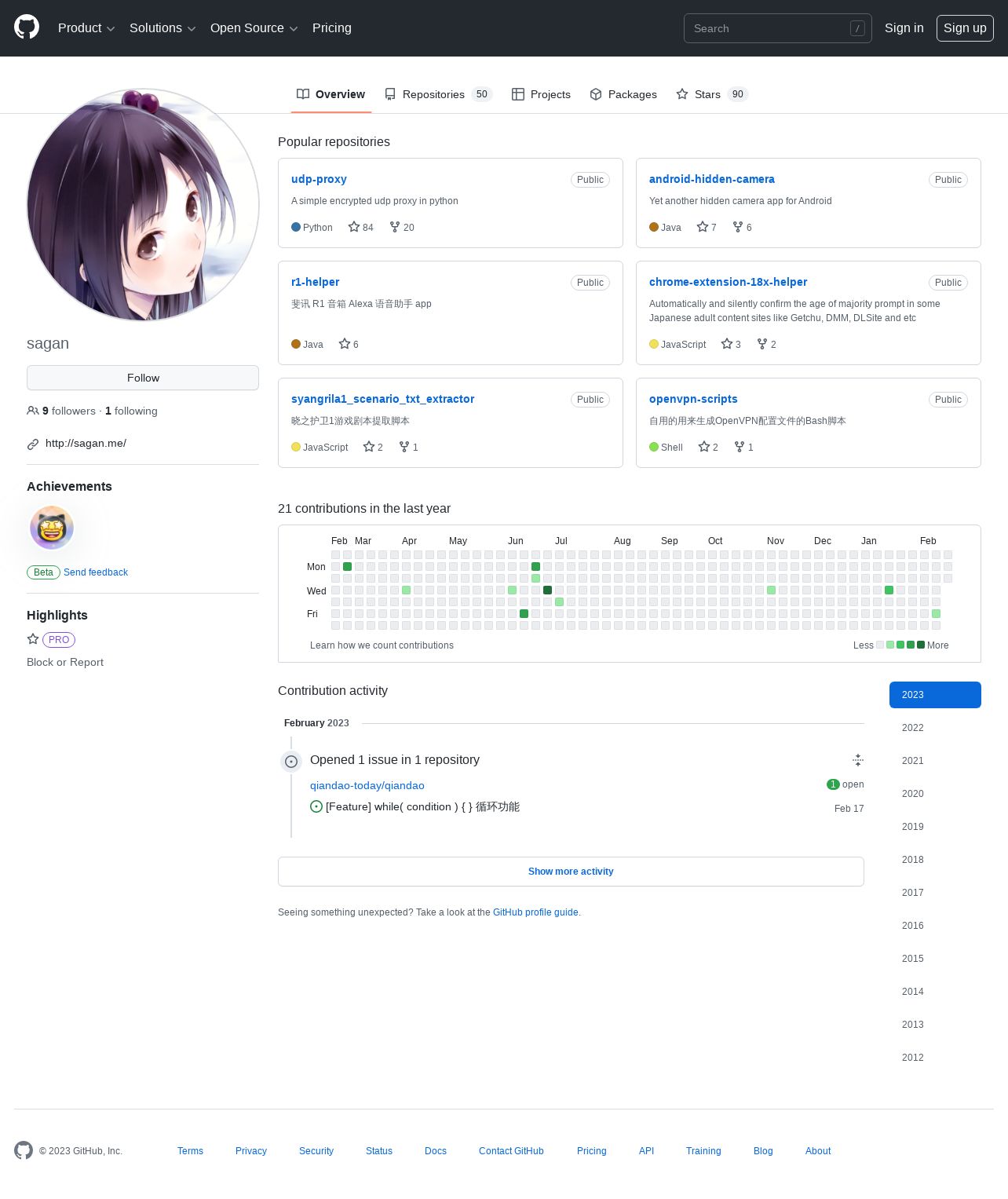The height and width of the screenshot is (1199, 1008).
Task: Open the r1-helper repository link
Action: [x=315, y=282]
